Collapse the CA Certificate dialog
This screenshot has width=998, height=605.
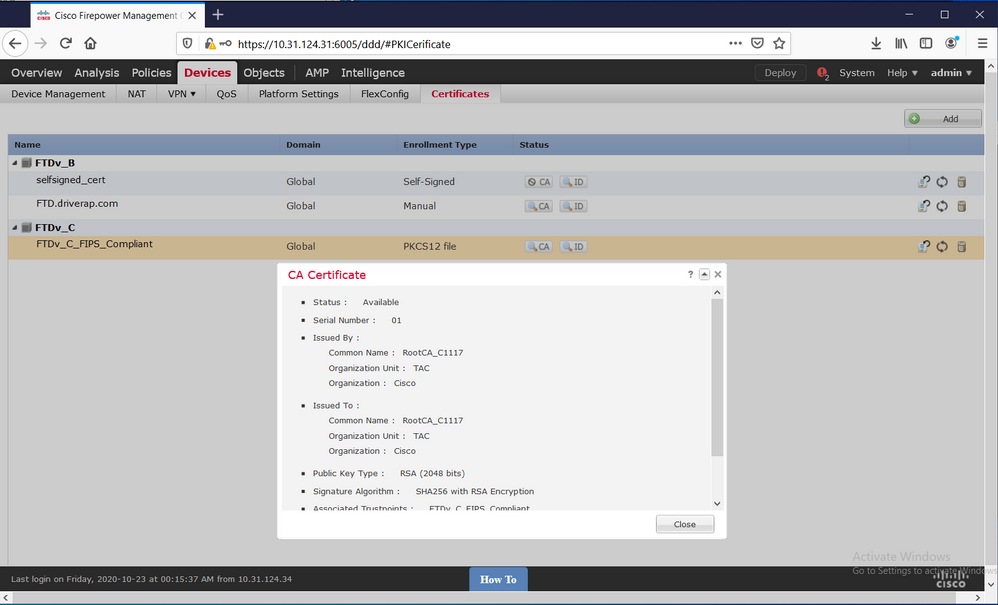tap(704, 274)
